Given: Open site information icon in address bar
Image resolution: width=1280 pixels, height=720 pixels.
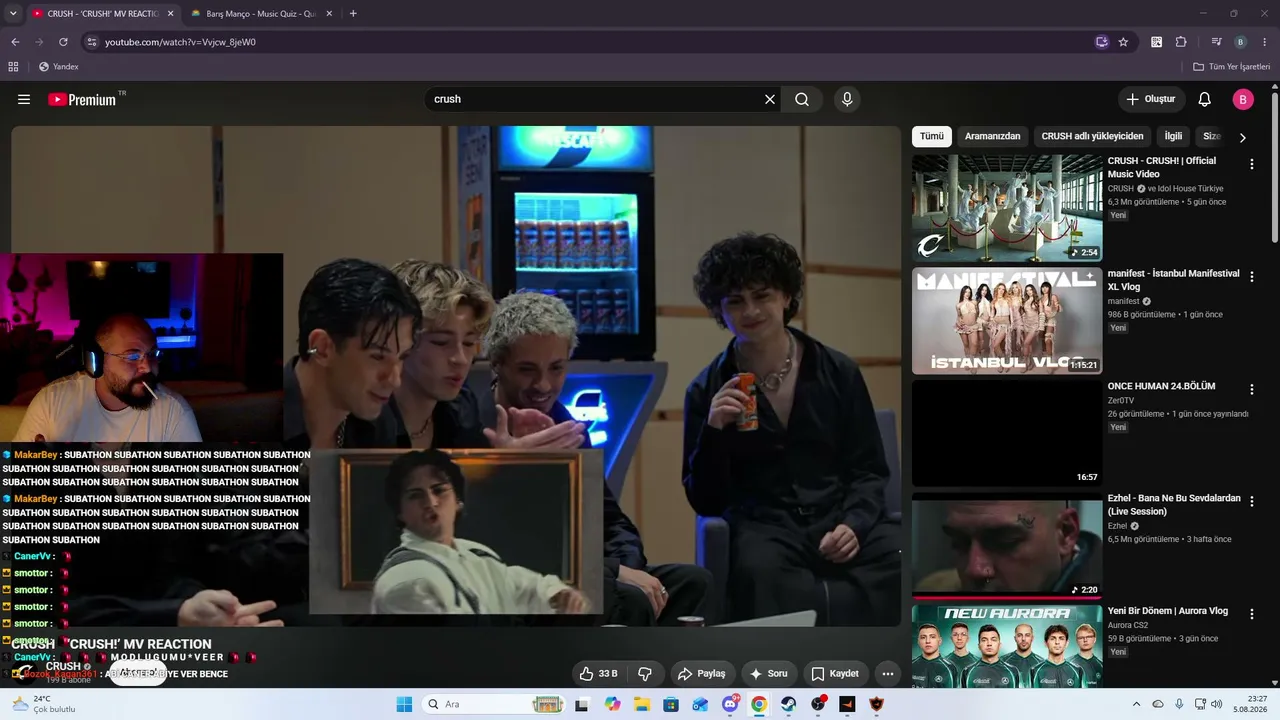Looking at the screenshot, I should (91, 42).
